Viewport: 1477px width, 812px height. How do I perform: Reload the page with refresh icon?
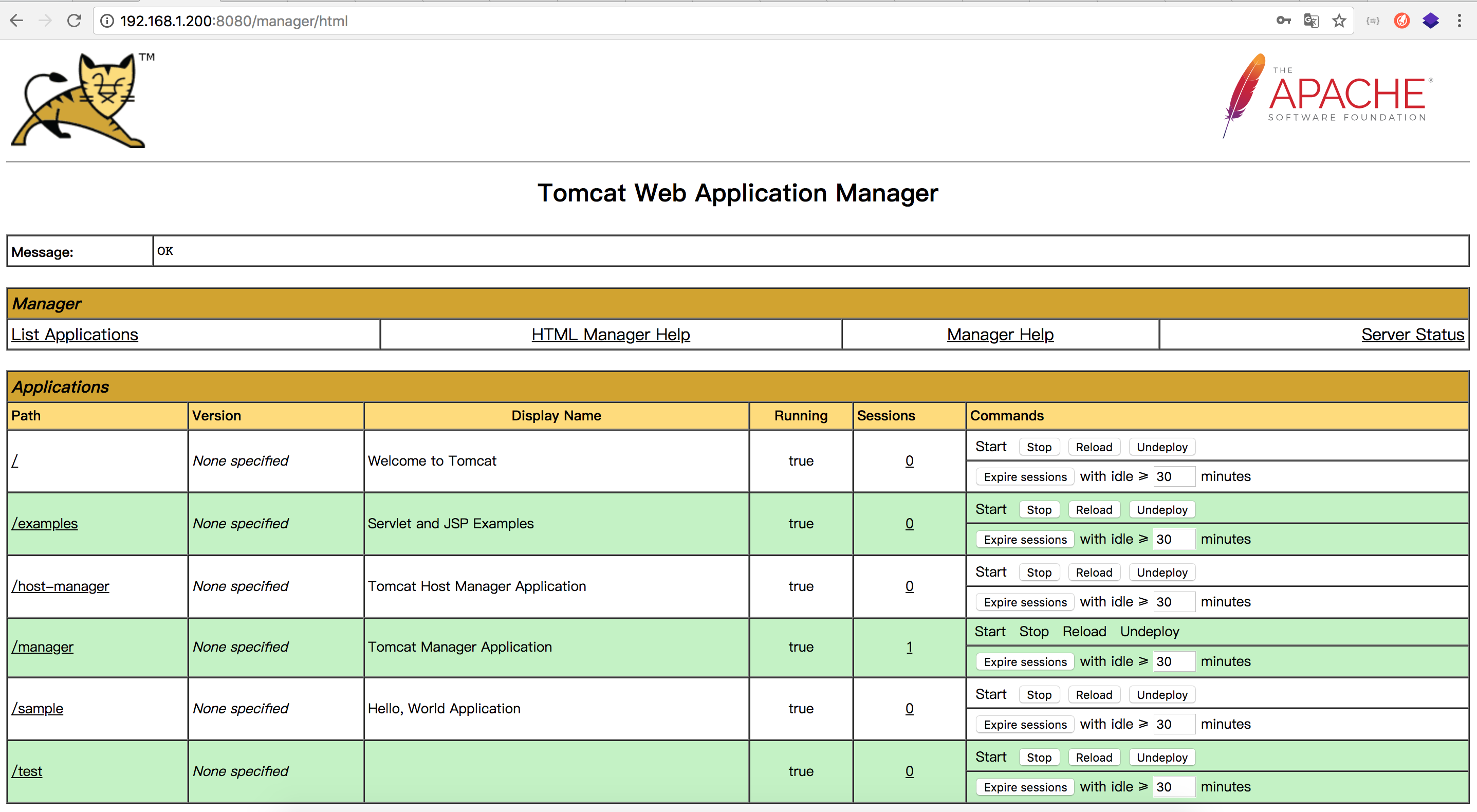(x=74, y=21)
